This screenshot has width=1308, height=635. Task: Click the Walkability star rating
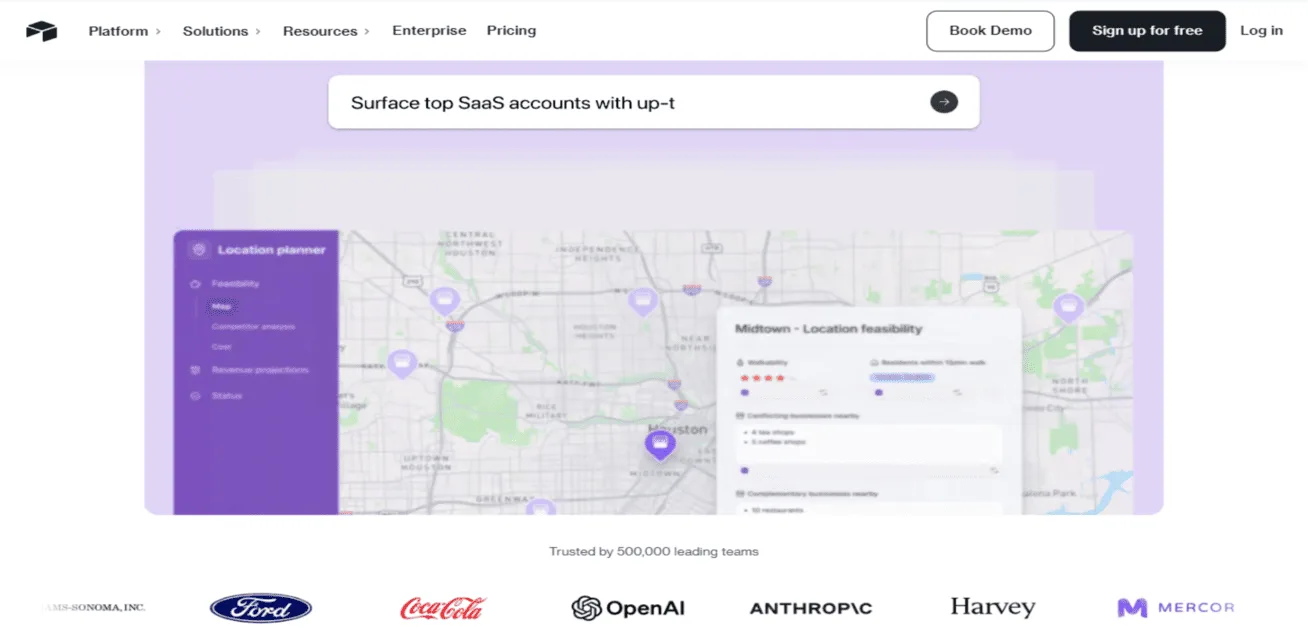click(x=767, y=378)
